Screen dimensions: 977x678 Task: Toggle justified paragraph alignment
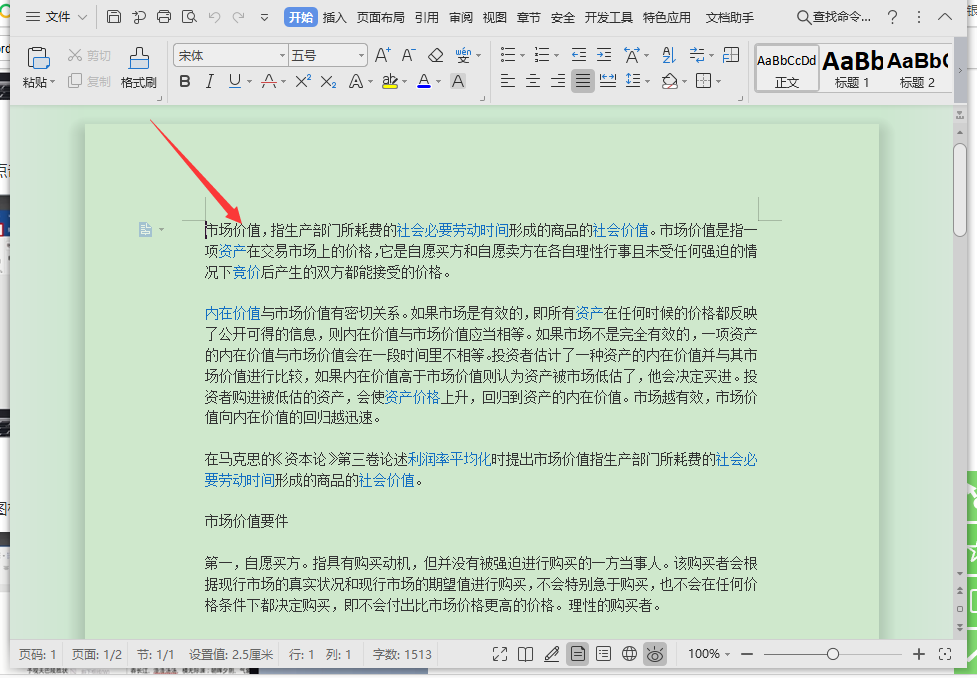(x=582, y=81)
